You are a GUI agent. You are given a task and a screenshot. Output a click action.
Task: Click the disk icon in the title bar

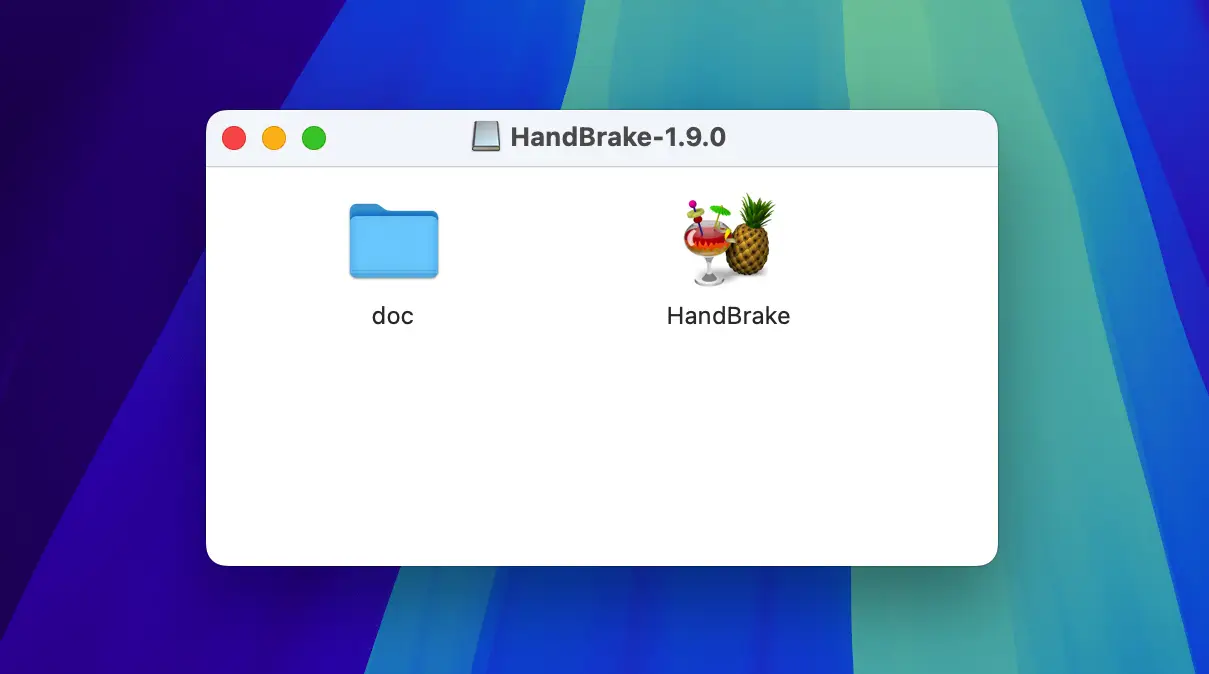tap(486, 137)
